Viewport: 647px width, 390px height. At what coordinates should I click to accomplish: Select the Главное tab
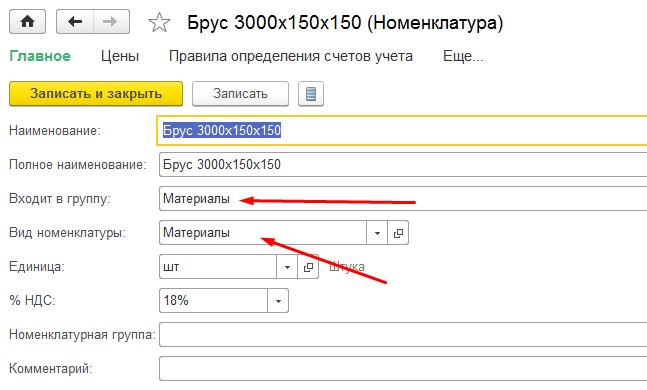click(x=40, y=56)
